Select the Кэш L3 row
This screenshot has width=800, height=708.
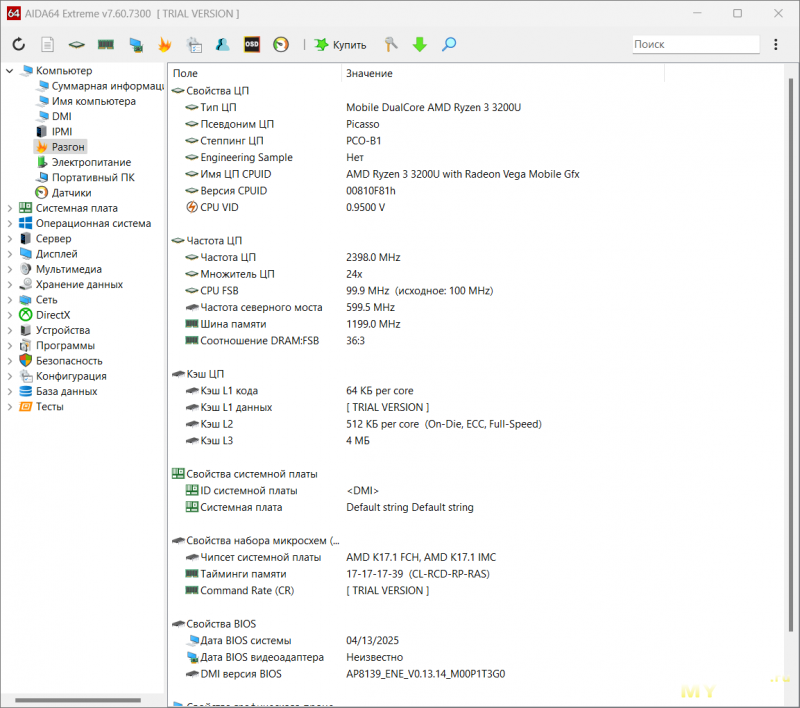277,441
